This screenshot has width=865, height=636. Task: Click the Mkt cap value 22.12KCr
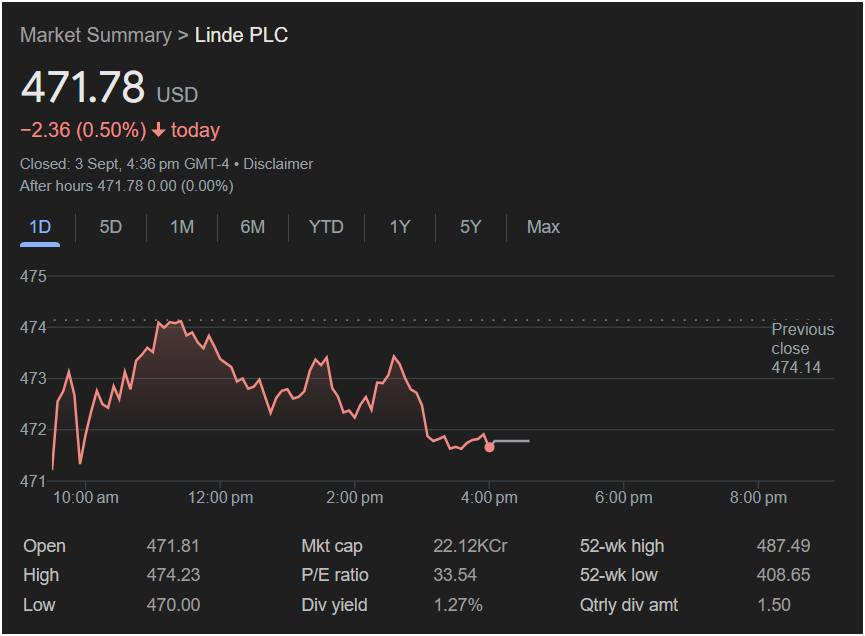click(x=470, y=546)
